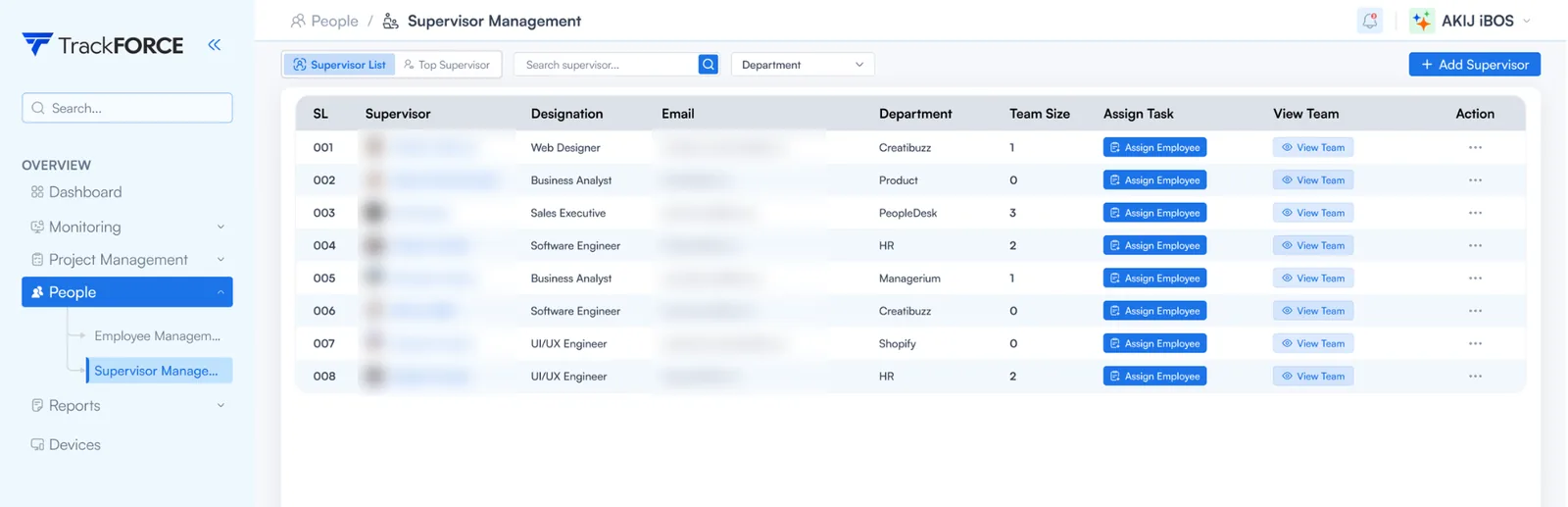Open action menu for row 005
Viewport: 1568px width, 507px height.
click(x=1475, y=279)
